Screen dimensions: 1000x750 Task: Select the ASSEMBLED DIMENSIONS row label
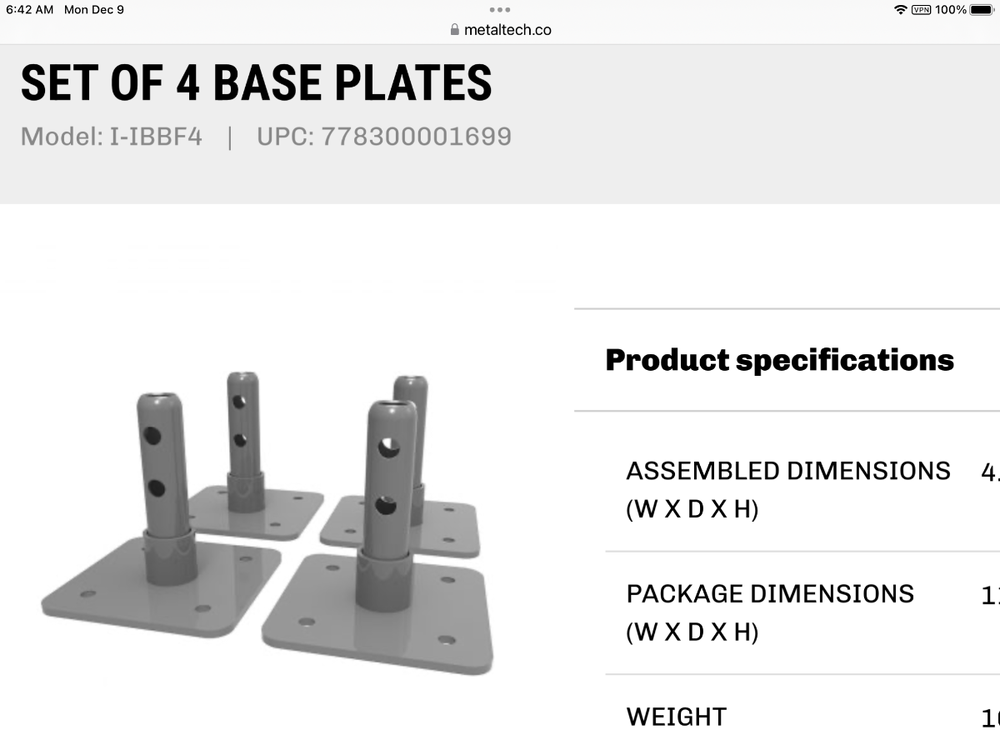pos(788,489)
